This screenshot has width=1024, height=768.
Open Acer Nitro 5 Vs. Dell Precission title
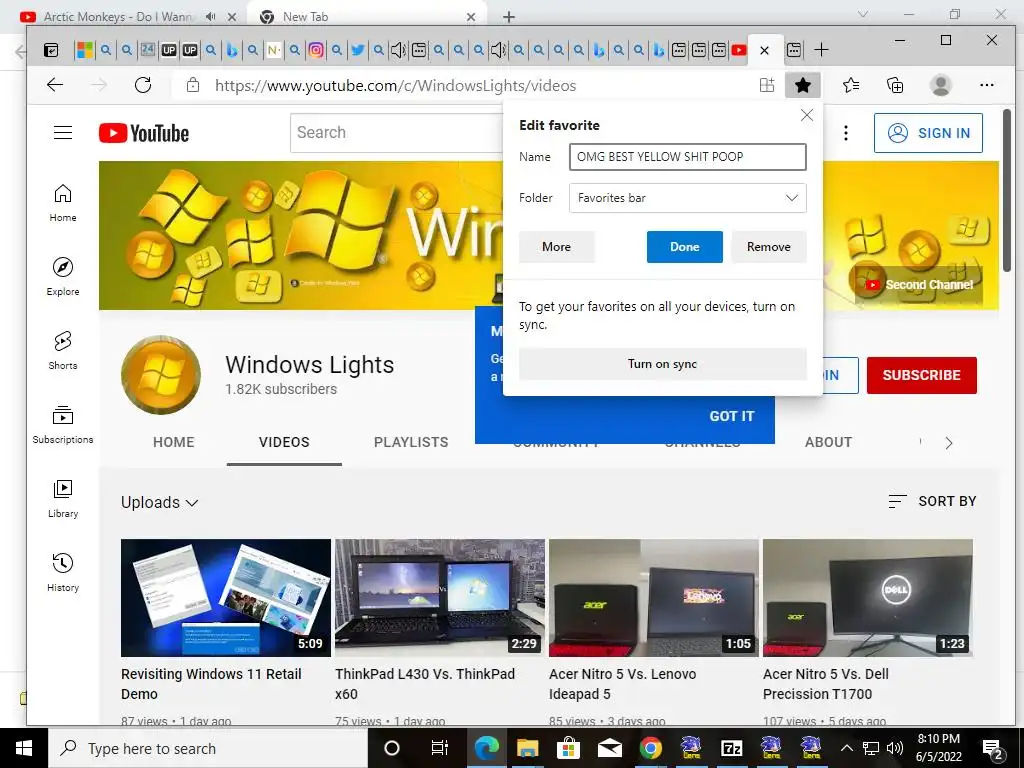(825, 684)
